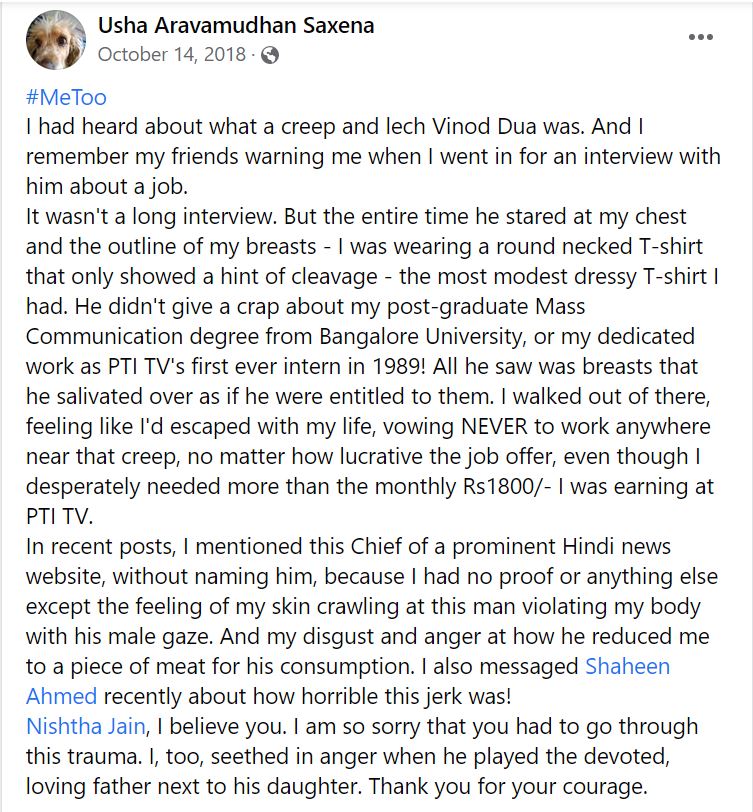This screenshot has width=753, height=812.
Task: Follow the #MeToo hashtag
Action: tap(66, 97)
